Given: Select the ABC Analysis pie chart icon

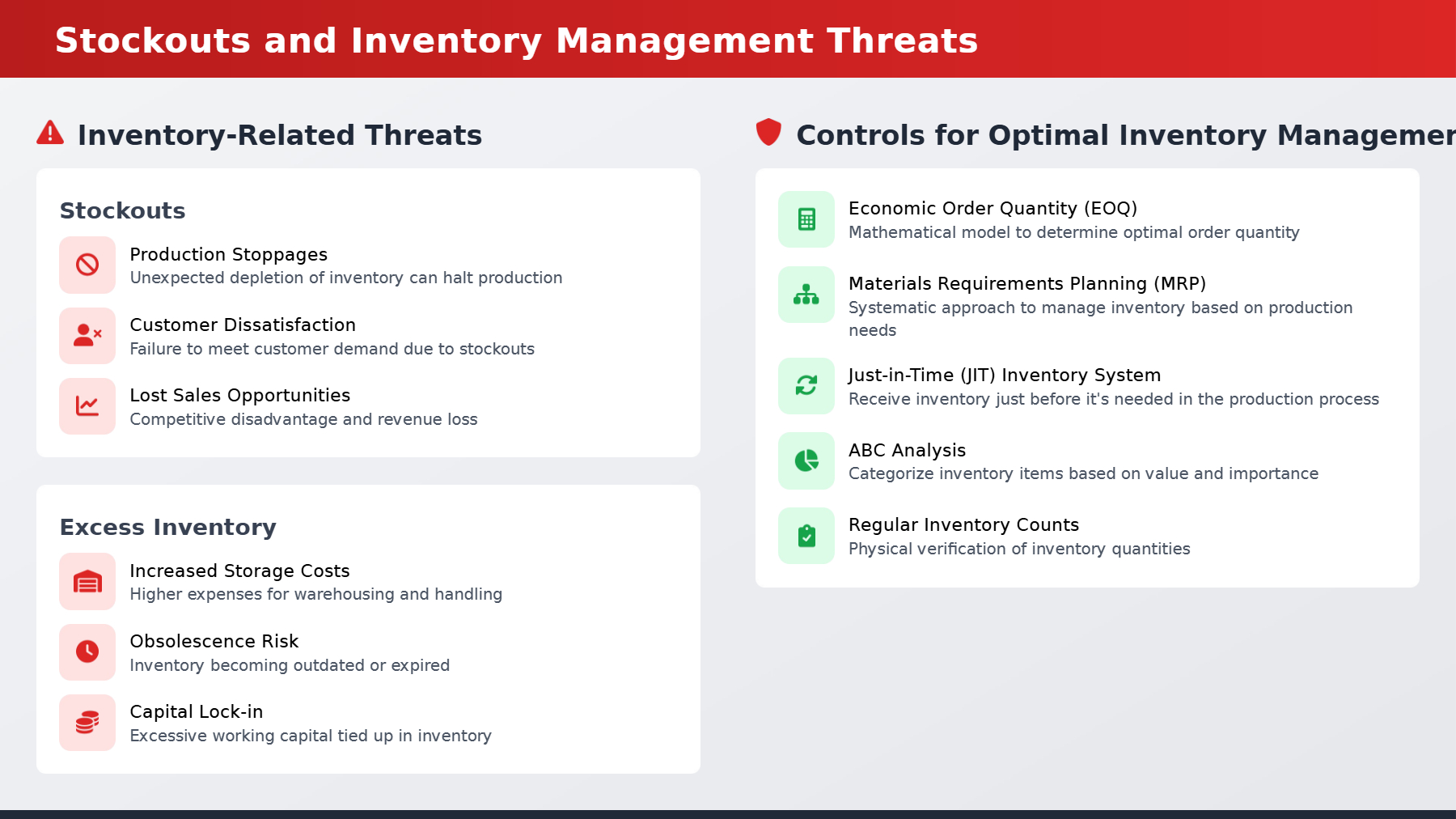Looking at the screenshot, I should pos(806,460).
